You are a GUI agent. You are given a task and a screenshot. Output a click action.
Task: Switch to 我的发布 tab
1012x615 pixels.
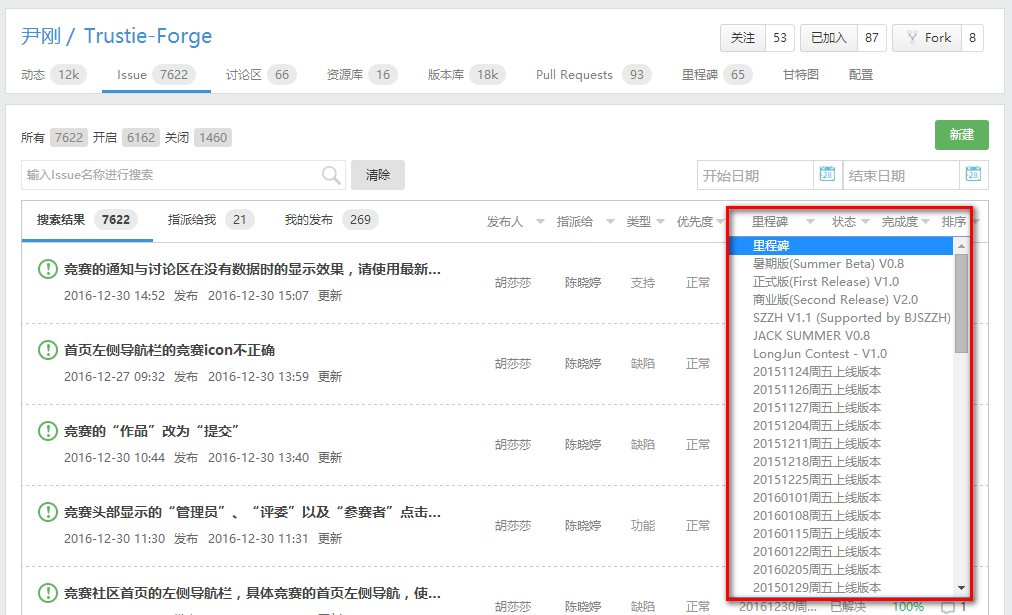(x=331, y=220)
